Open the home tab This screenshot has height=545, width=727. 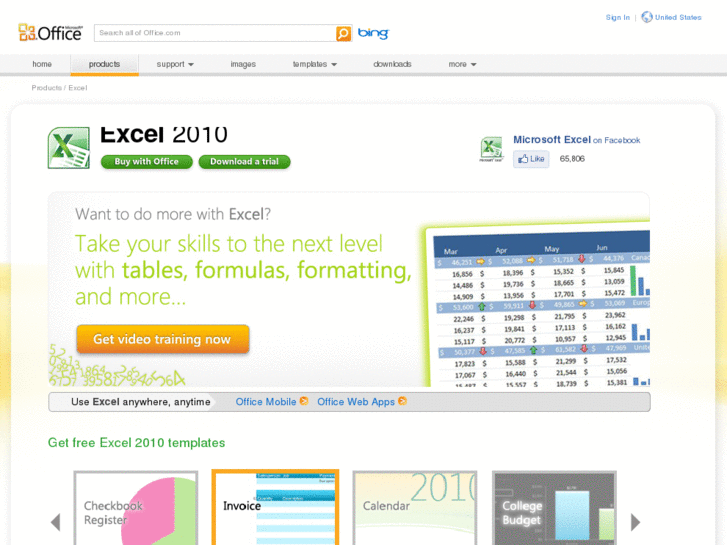point(42,64)
